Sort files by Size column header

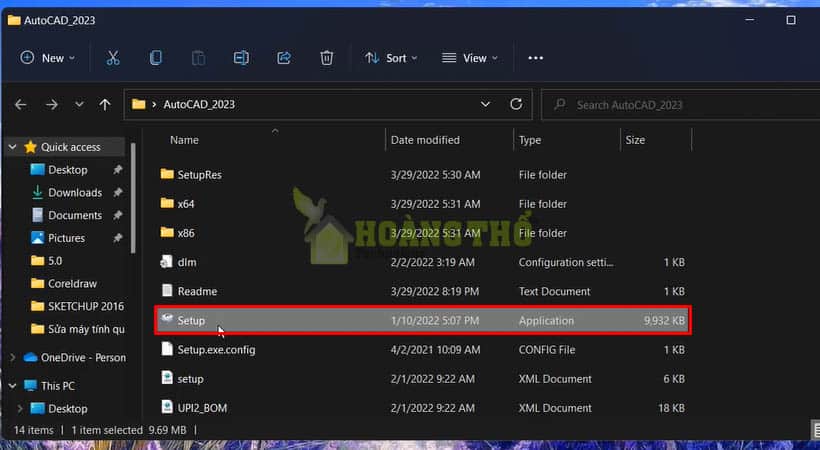[x=635, y=140]
